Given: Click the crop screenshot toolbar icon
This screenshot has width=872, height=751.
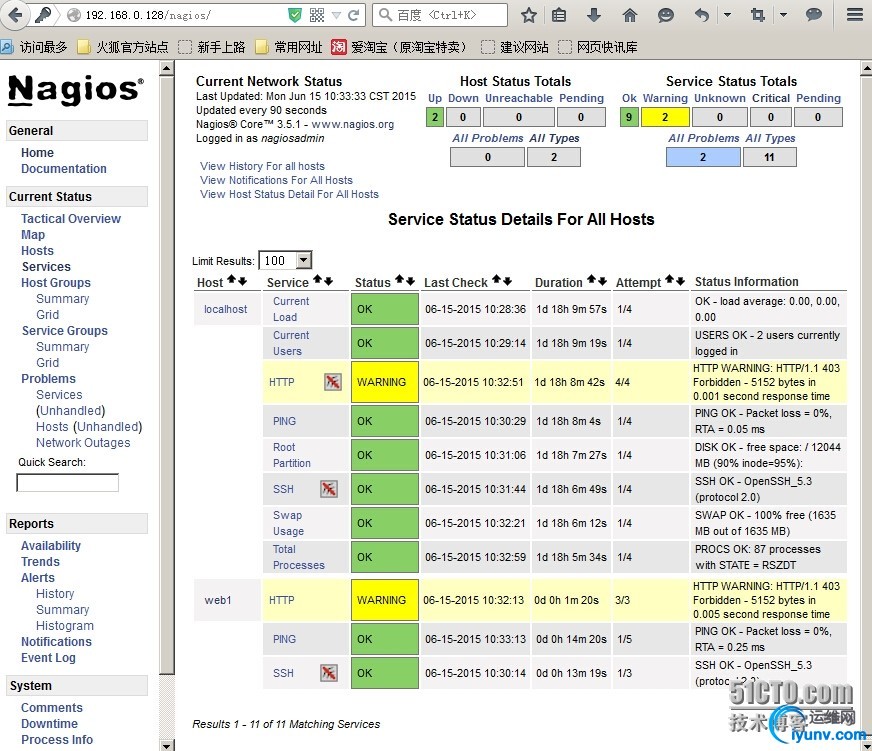Looking at the screenshot, I should point(757,15).
